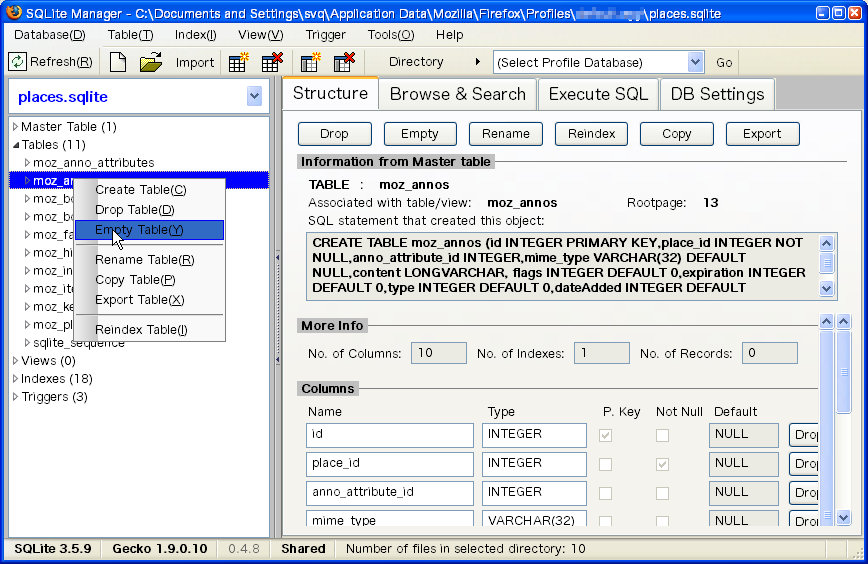Viewport: 868px width, 564px height.
Task: Click the VARCHAR(32) type field
Action: tap(534, 519)
